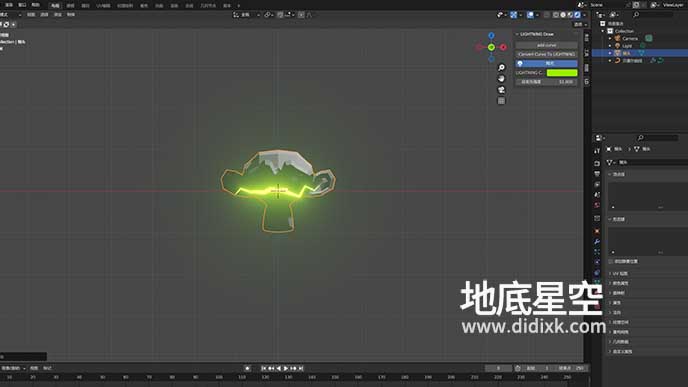Click the mesh data icon beside the selected outliner row

(641, 53)
